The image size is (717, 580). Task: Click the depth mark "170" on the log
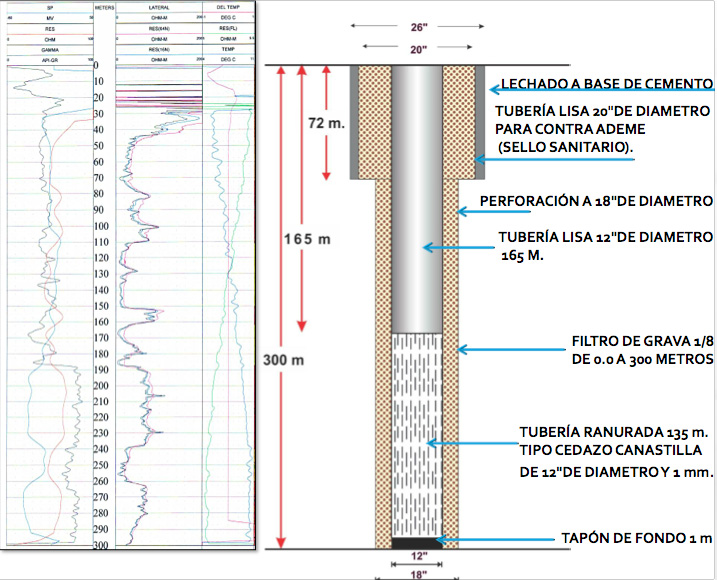tap(101, 338)
